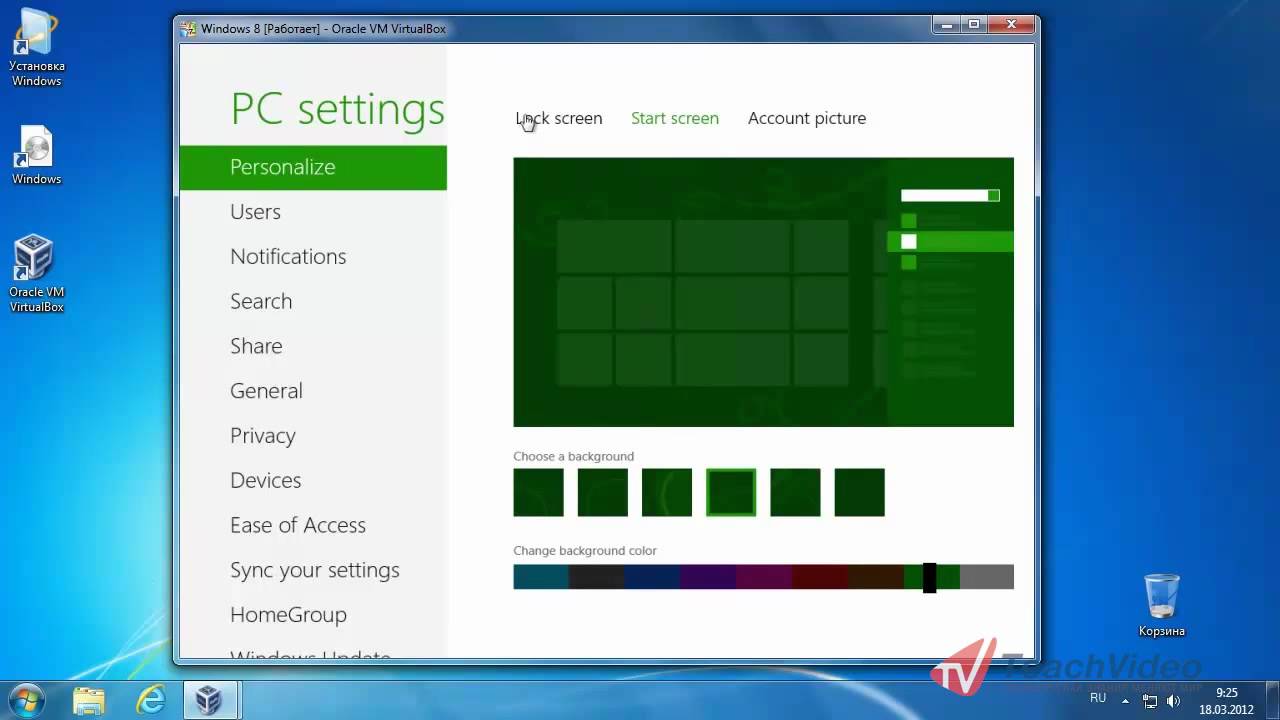This screenshot has width=1280, height=720.
Task: Click the black color slider handle
Action: pos(929,577)
